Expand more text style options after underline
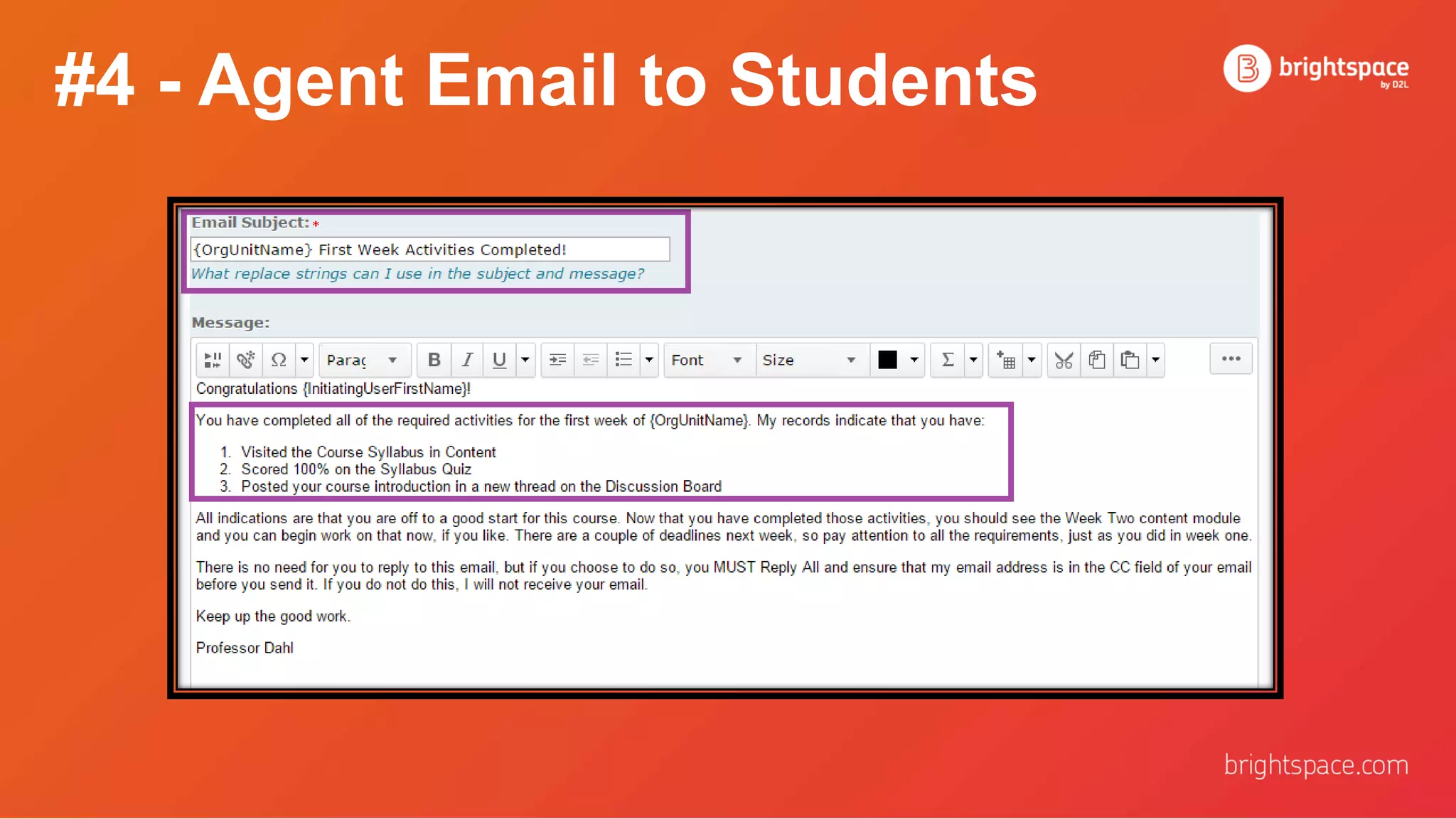1456x819 pixels. (x=525, y=360)
